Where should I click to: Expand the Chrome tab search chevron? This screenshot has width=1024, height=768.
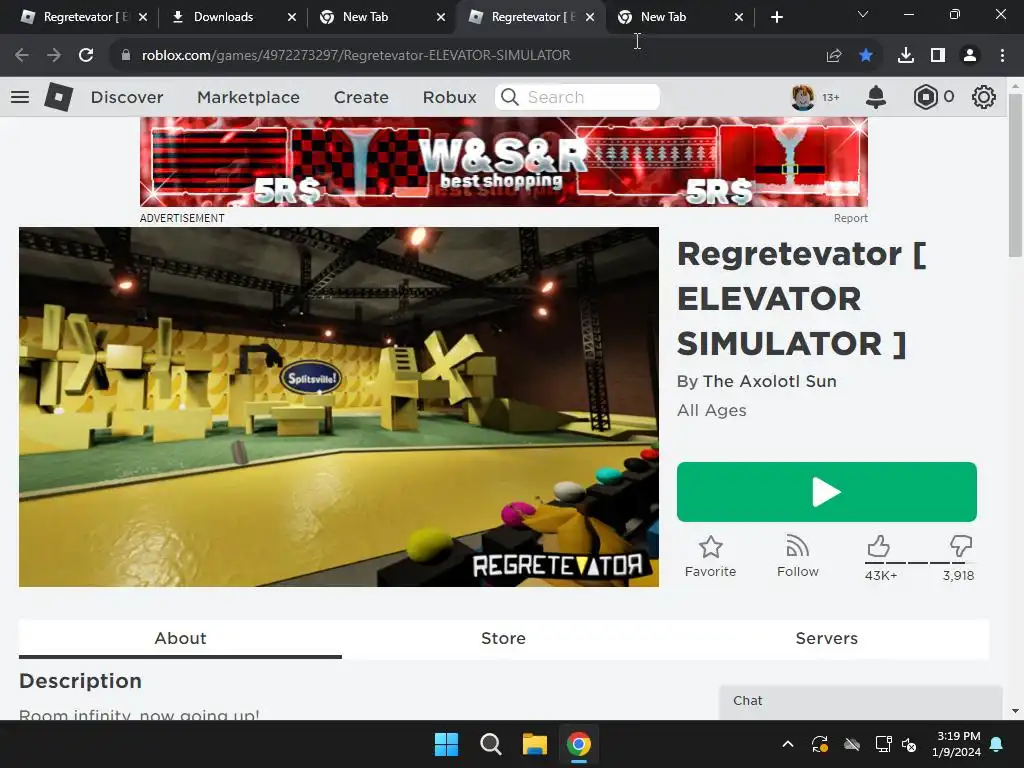(x=863, y=14)
